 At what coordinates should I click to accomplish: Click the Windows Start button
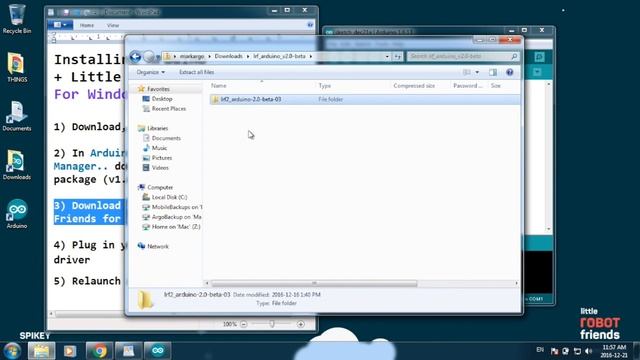(x=12, y=351)
